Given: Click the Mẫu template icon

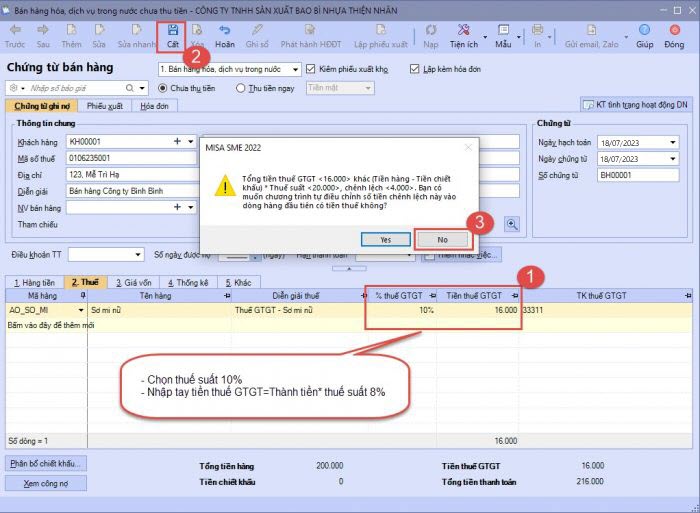Looking at the screenshot, I should click(x=503, y=35).
